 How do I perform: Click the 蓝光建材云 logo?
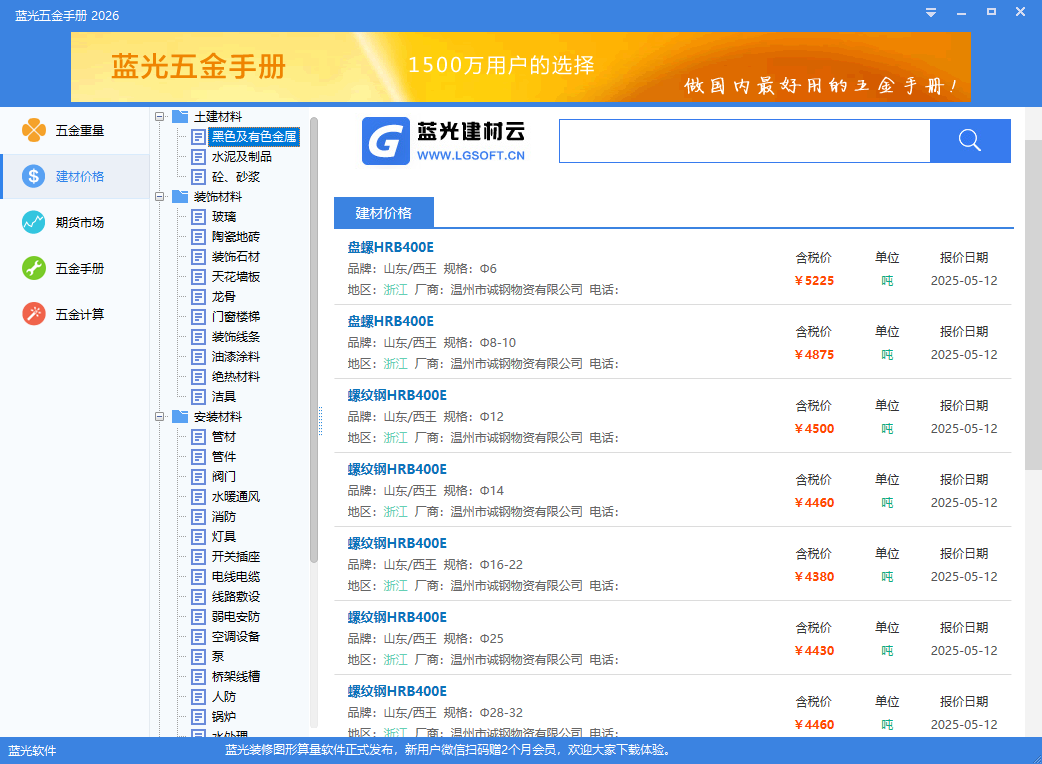point(444,141)
